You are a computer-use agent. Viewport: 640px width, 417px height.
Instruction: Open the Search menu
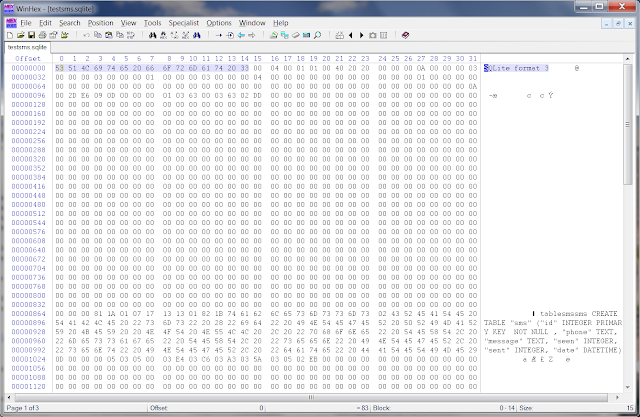pyautogui.click(x=70, y=23)
